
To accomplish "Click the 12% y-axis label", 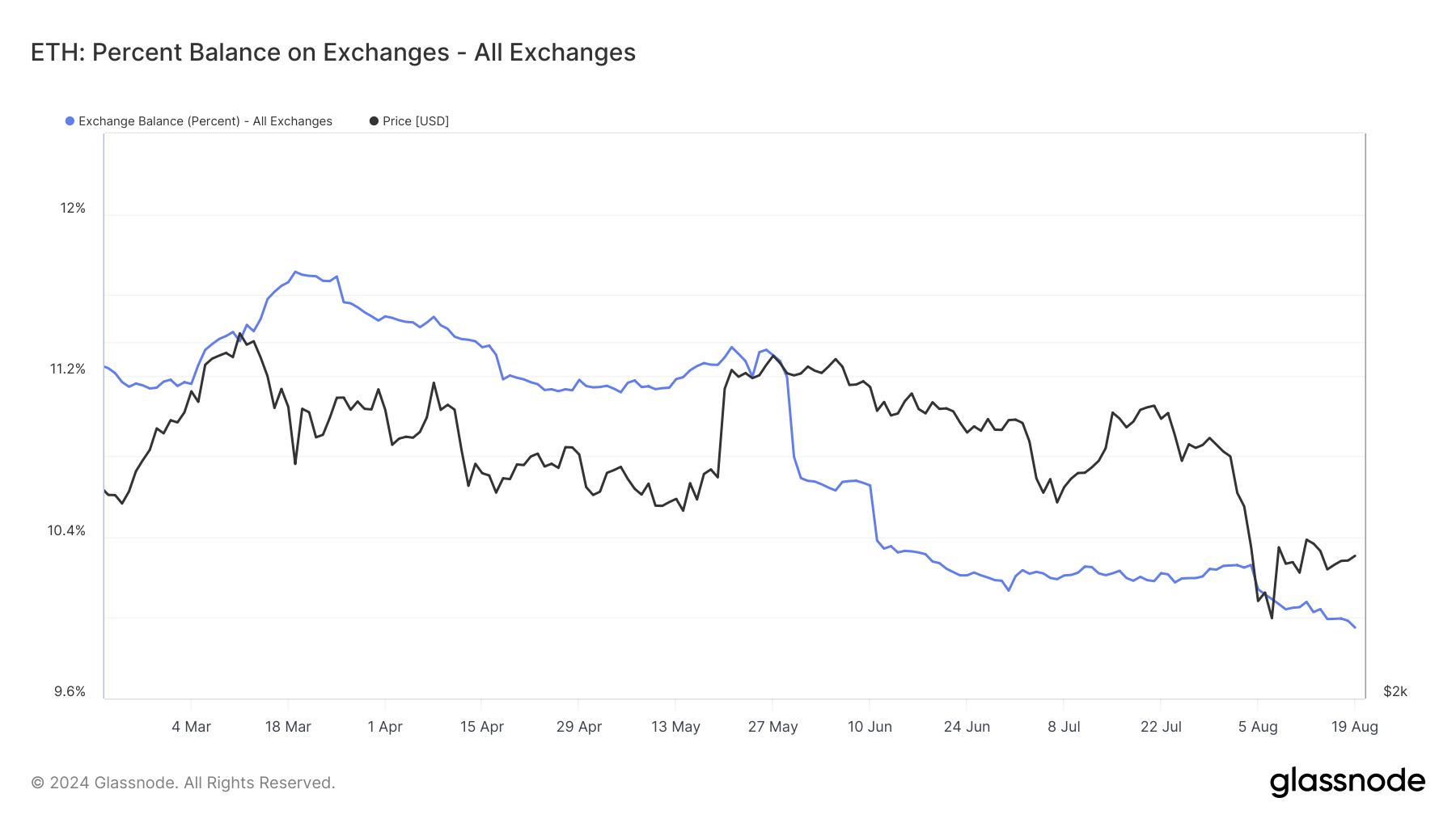I will pyautogui.click(x=73, y=209).
